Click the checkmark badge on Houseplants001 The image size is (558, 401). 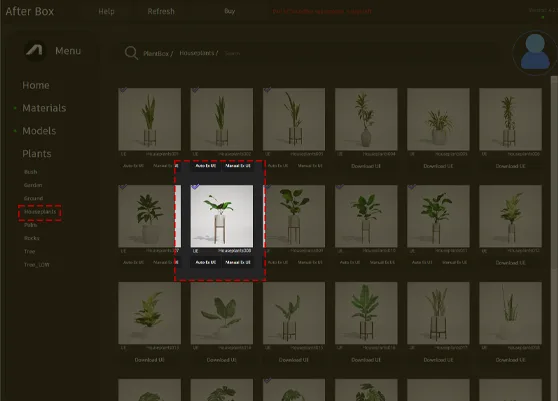[123, 90]
